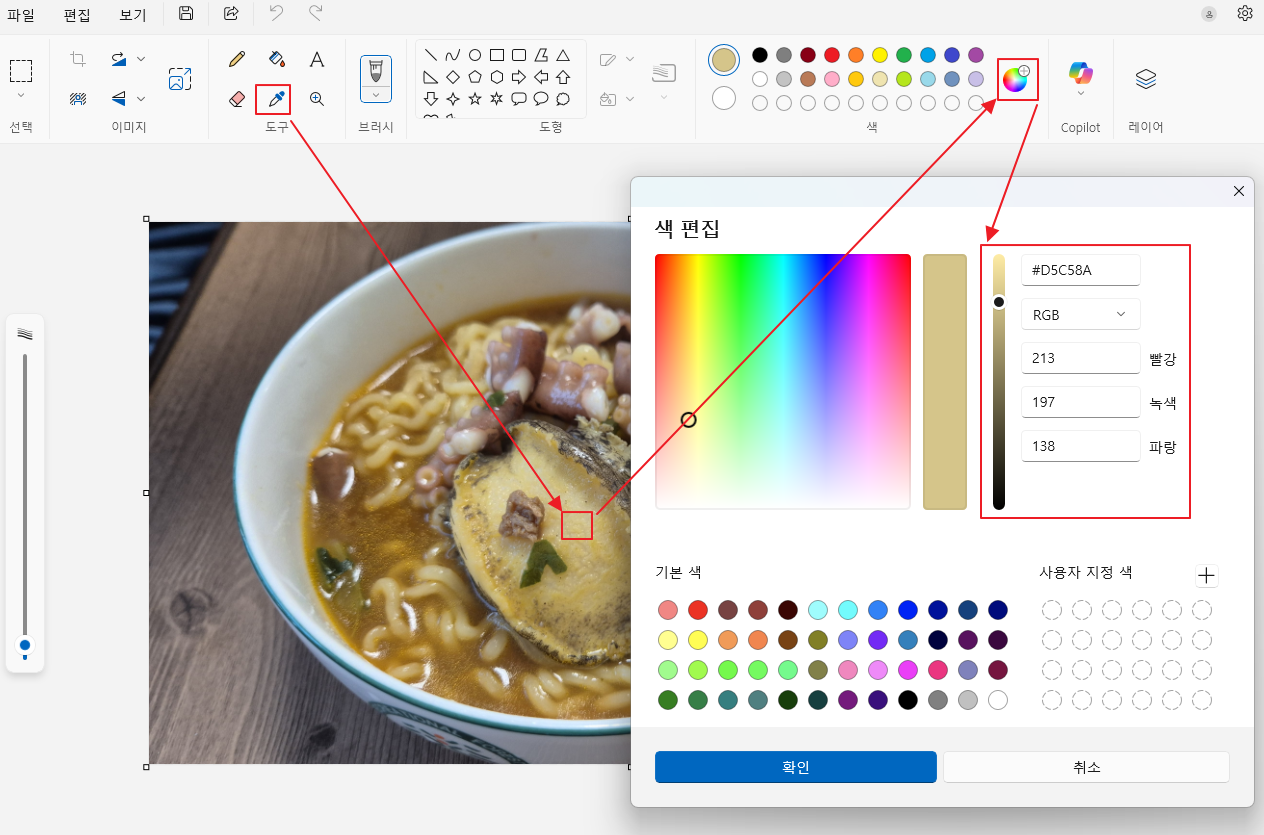Expand the Brushes dropdown arrow
Screen dimensions: 1264x835
[x=376, y=95]
